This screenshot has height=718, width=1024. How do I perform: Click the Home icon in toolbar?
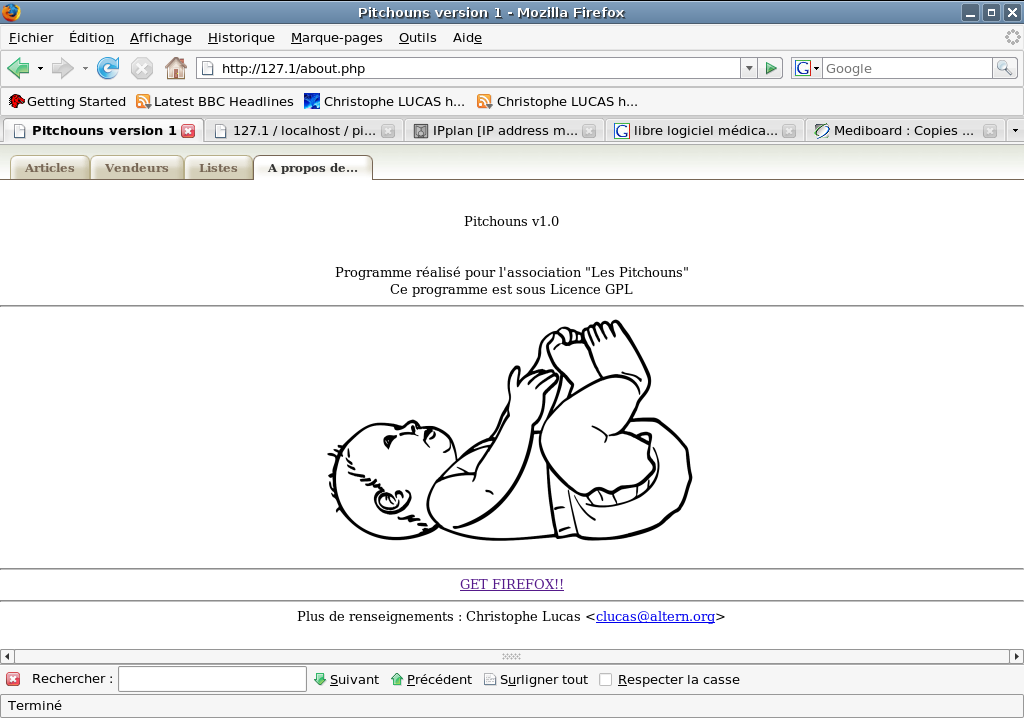[176, 68]
